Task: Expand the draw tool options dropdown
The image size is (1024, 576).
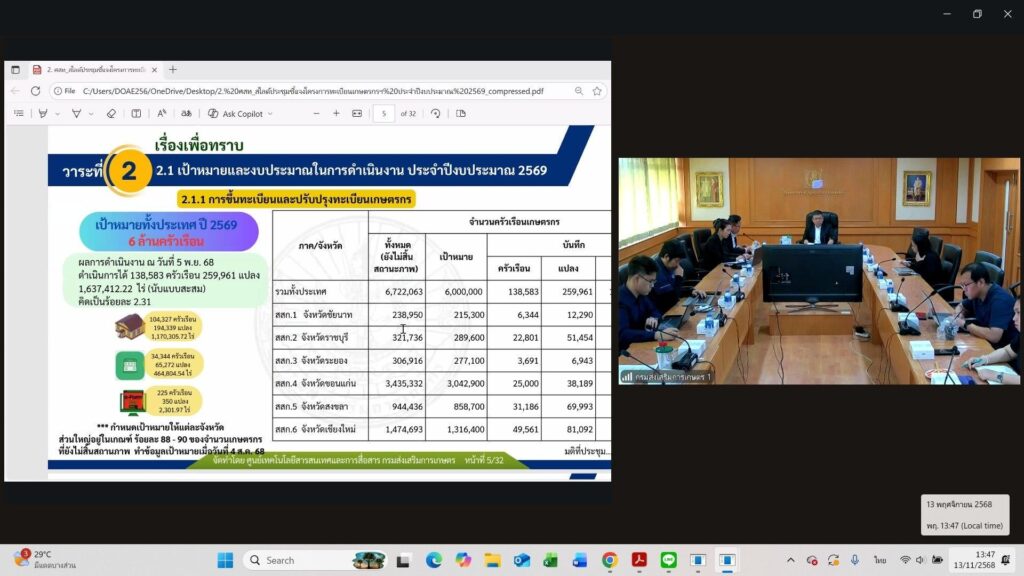Action: [90, 114]
